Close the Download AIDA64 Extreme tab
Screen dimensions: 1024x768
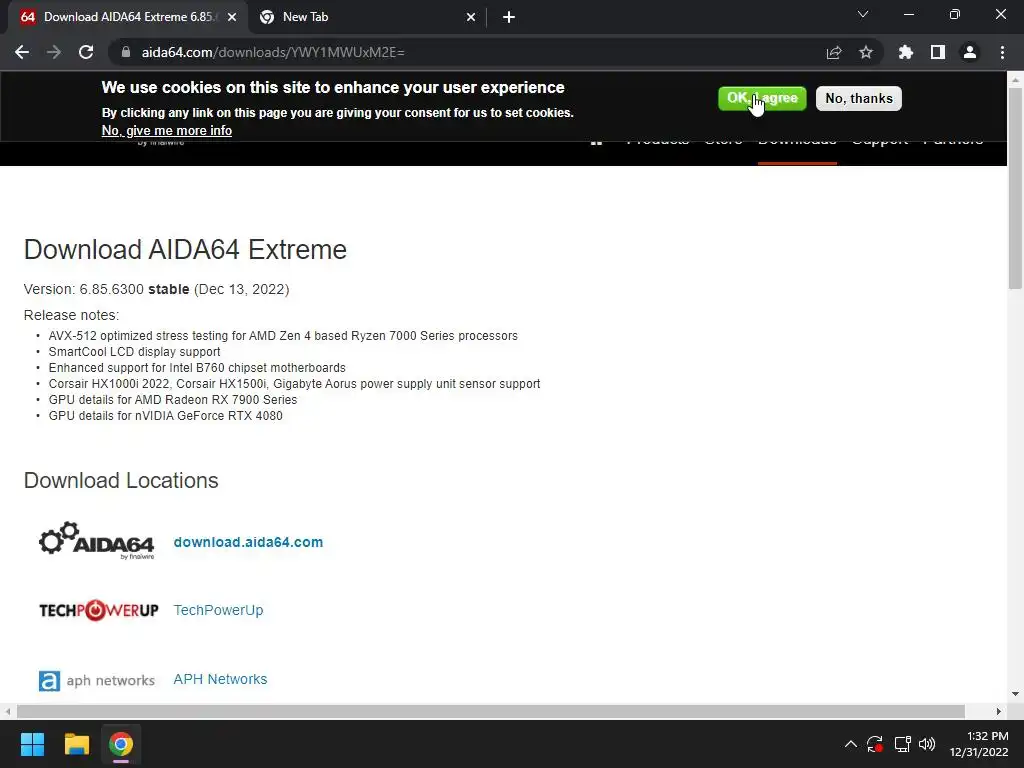[232, 17]
